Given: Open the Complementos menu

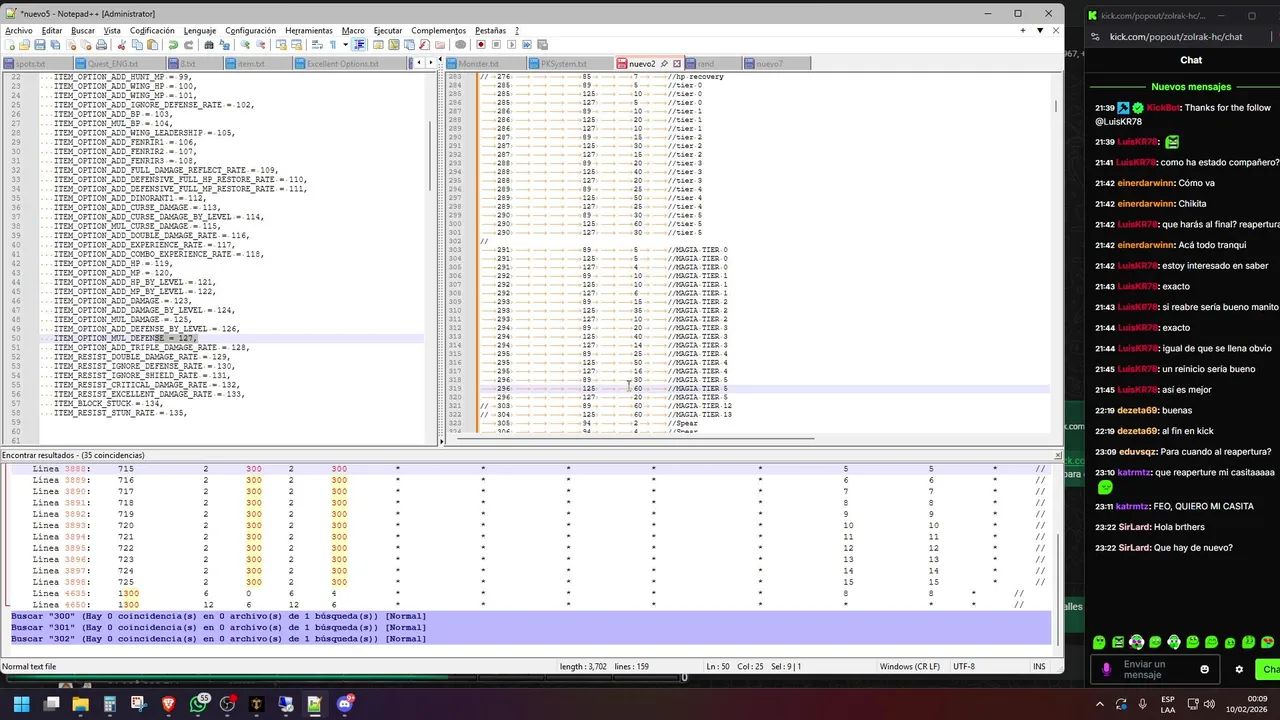Looking at the screenshot, I should [438, 30].
